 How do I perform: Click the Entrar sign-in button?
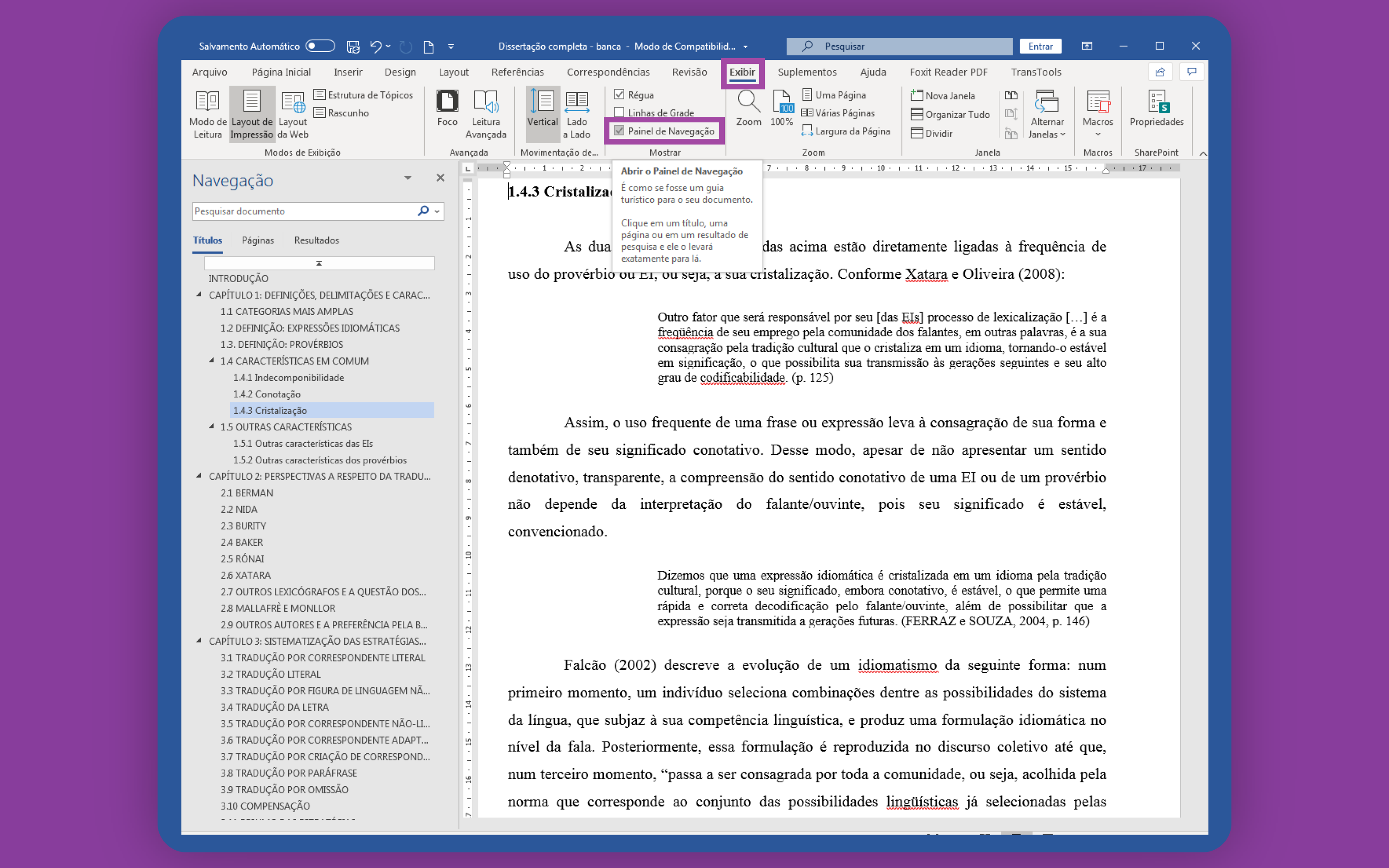(1040, 46)
